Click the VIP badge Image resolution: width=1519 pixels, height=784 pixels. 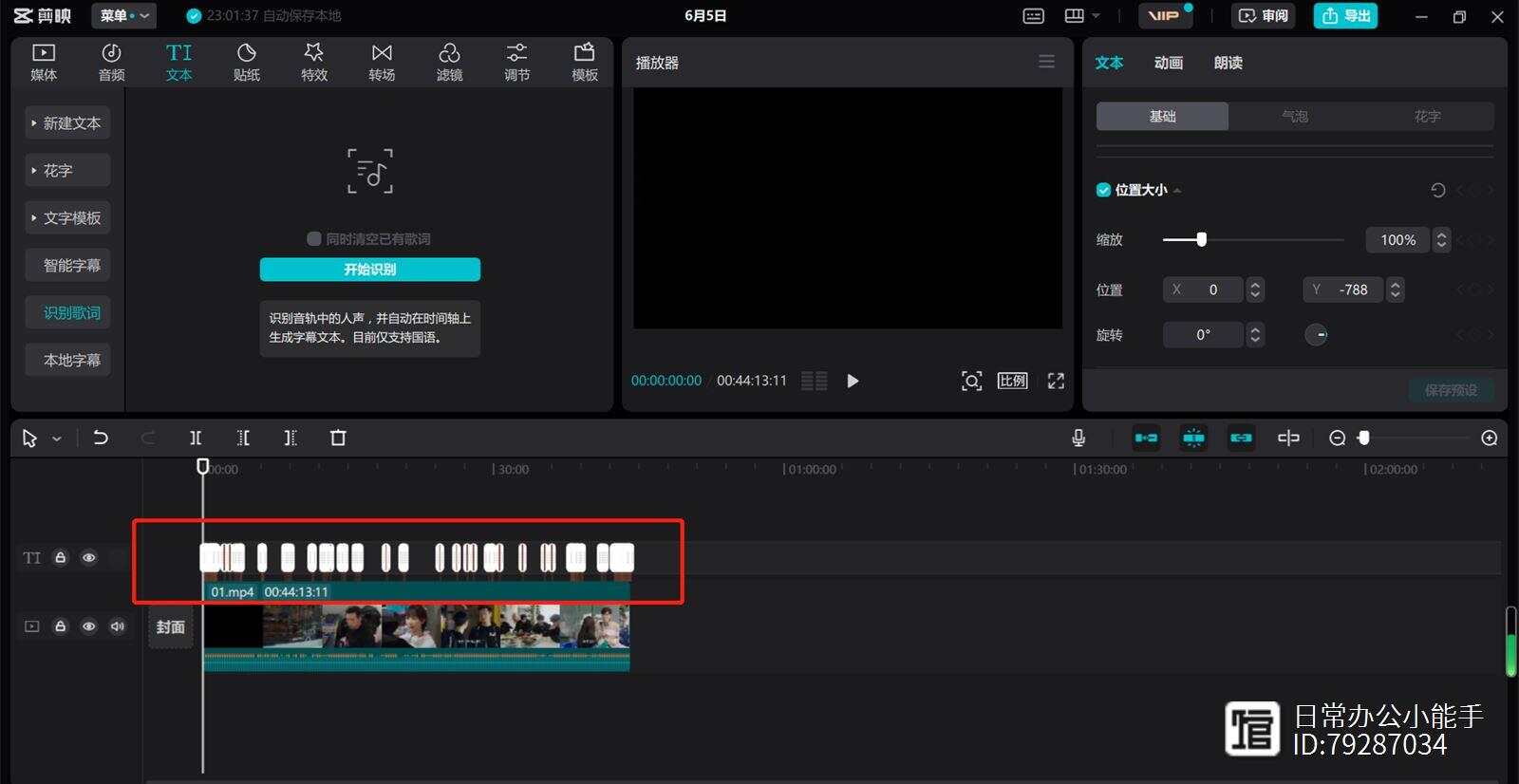[x=1164, y=16]
